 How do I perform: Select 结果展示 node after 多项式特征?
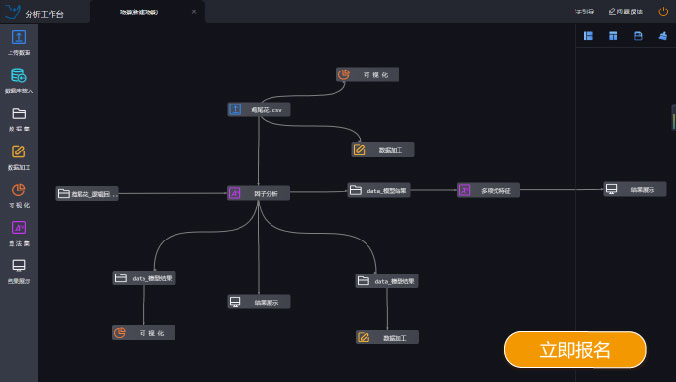(x=635, y=189)
